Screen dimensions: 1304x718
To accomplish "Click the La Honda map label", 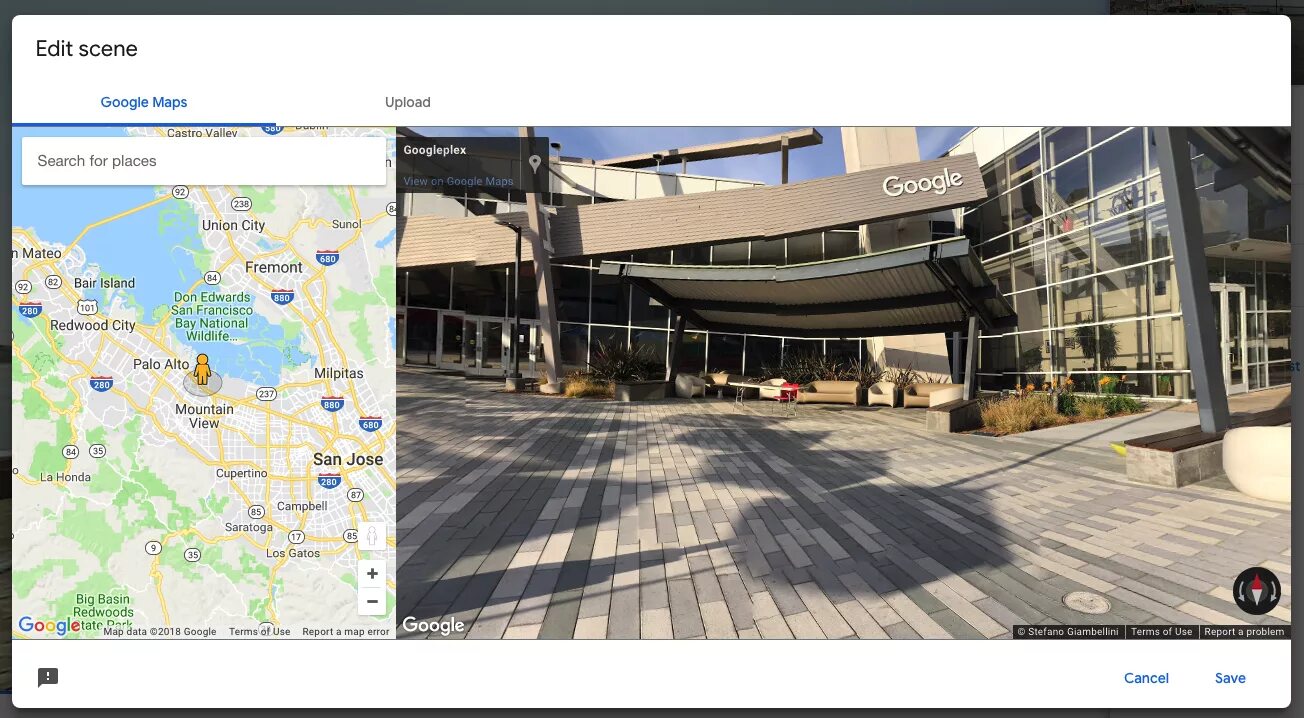I will click(65, 477).
